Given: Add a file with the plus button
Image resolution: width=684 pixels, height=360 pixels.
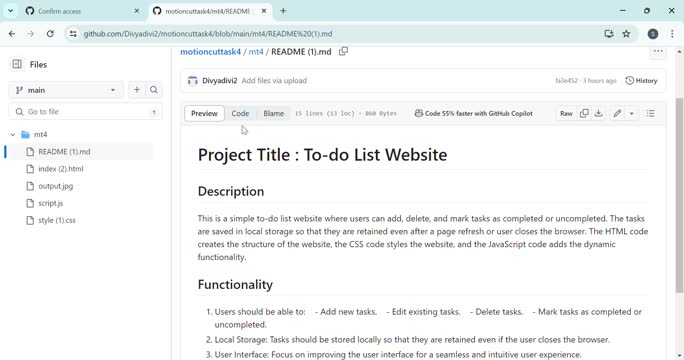Looking at the screenshot, I should coord(137,90).
